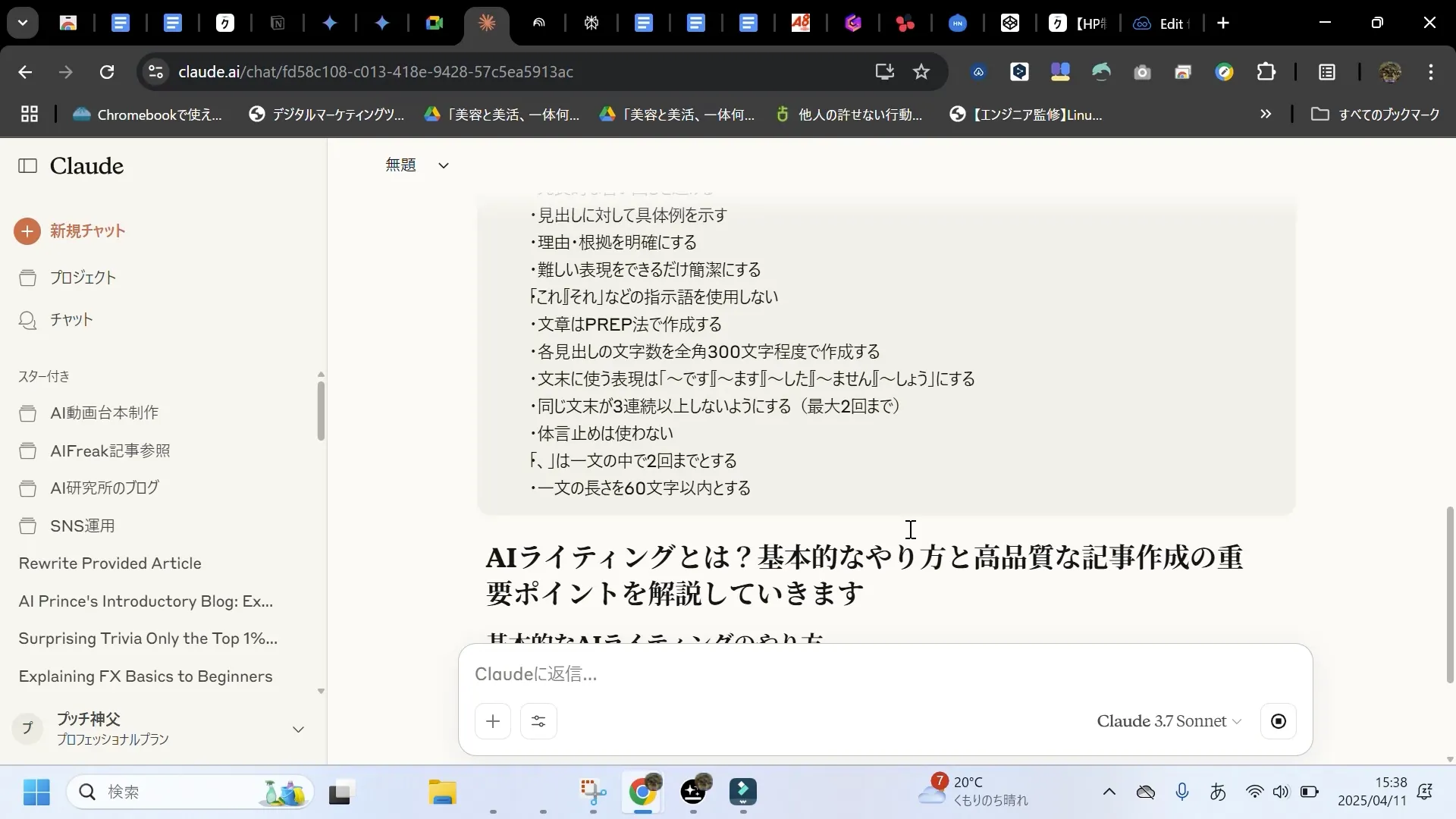Expand the ブッチ神父 account chevron
Viewport: 1456px width, 819px height.
click(298, 729)
